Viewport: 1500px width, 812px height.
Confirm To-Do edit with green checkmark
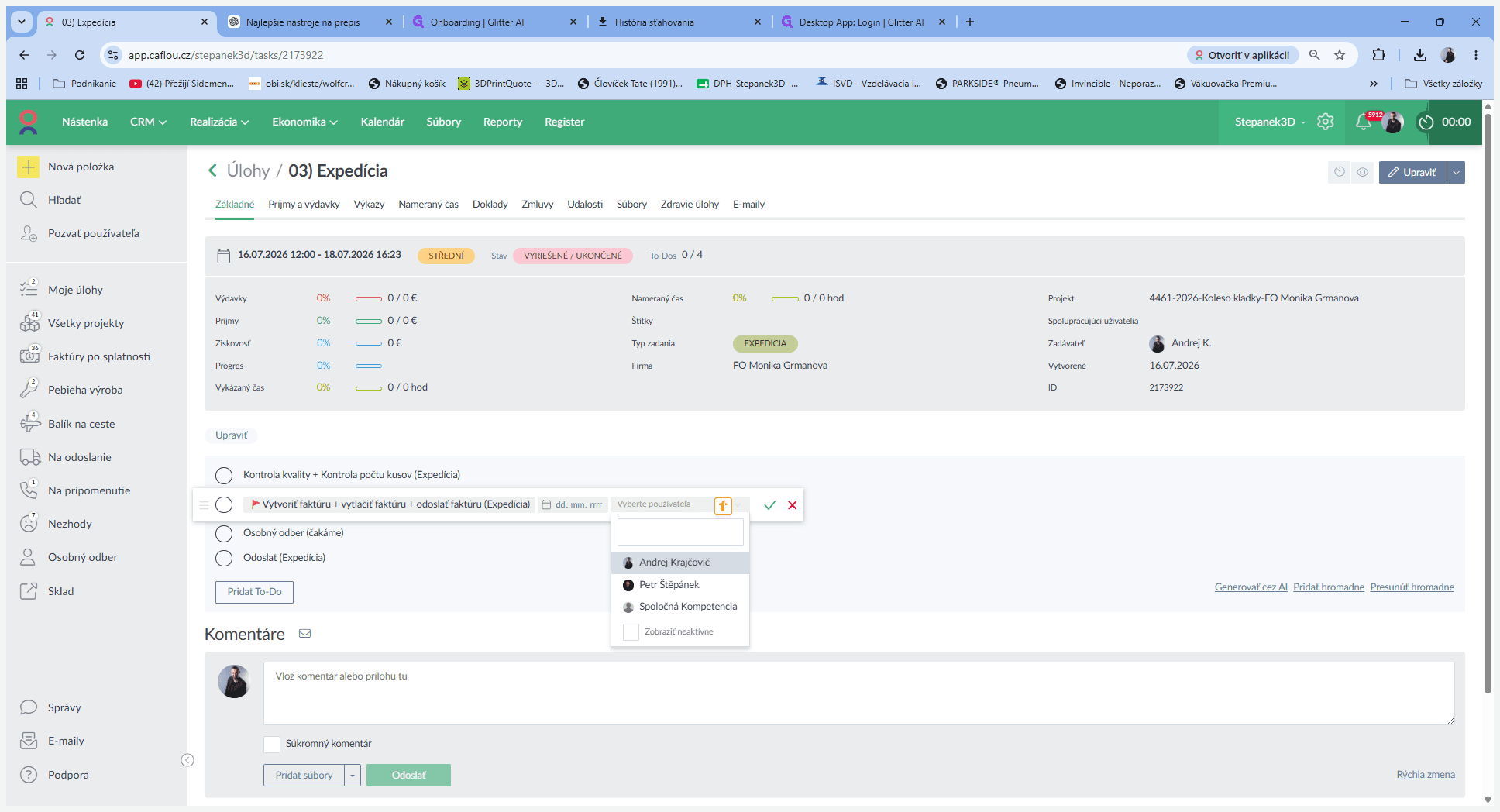pos(769,505)
